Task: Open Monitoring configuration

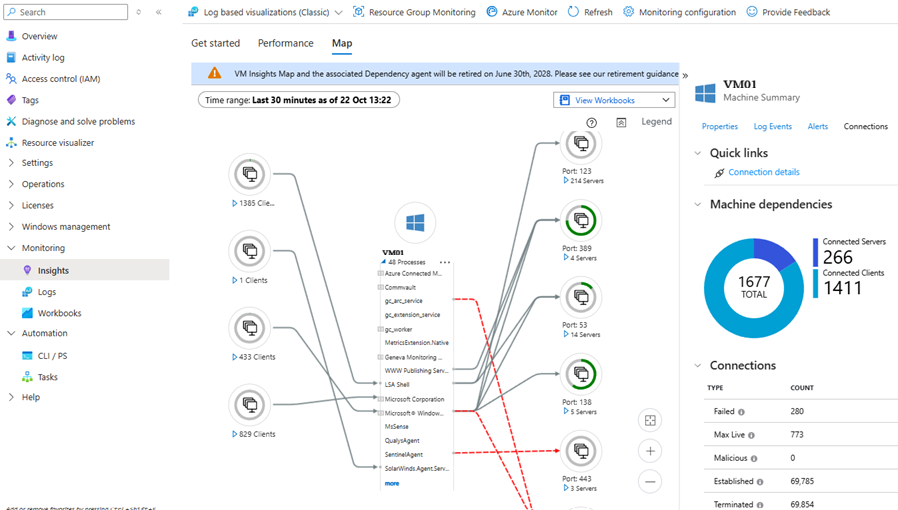Action: [x=679, y=12]
